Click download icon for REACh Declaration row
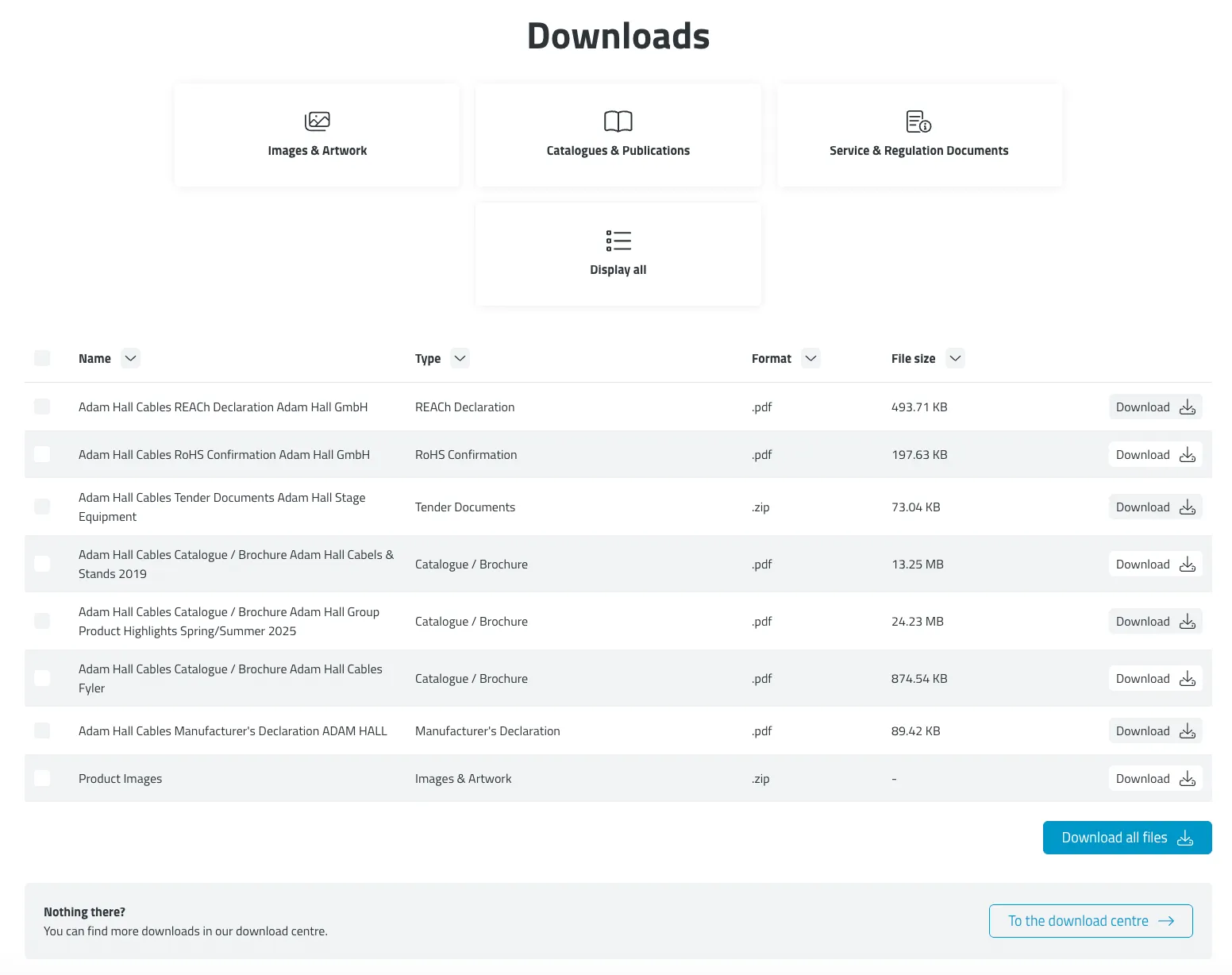The image size is (1232, 975). pos(1187,407)
